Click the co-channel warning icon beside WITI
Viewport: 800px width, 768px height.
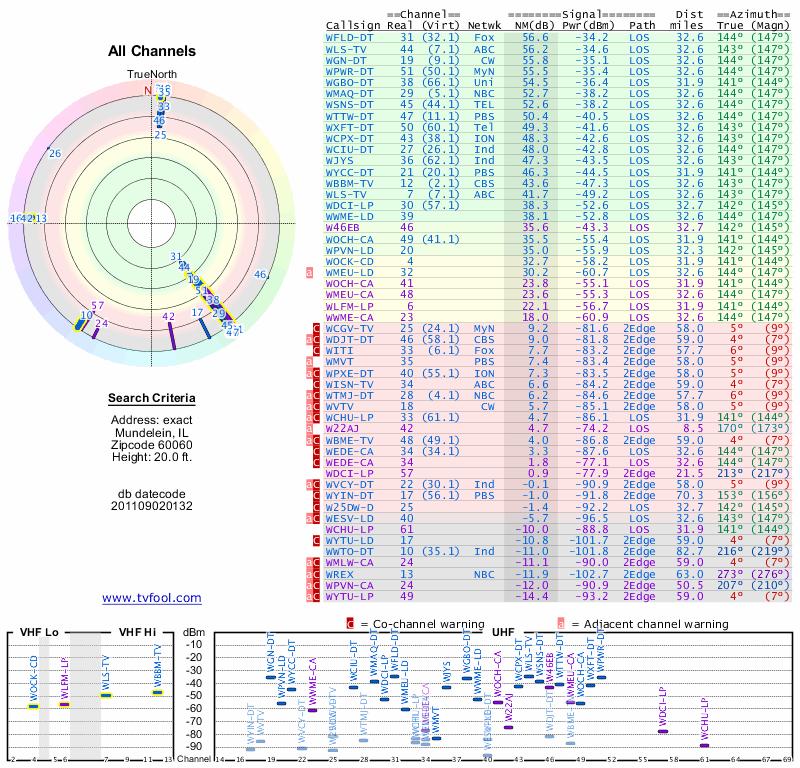coord(317,350)
